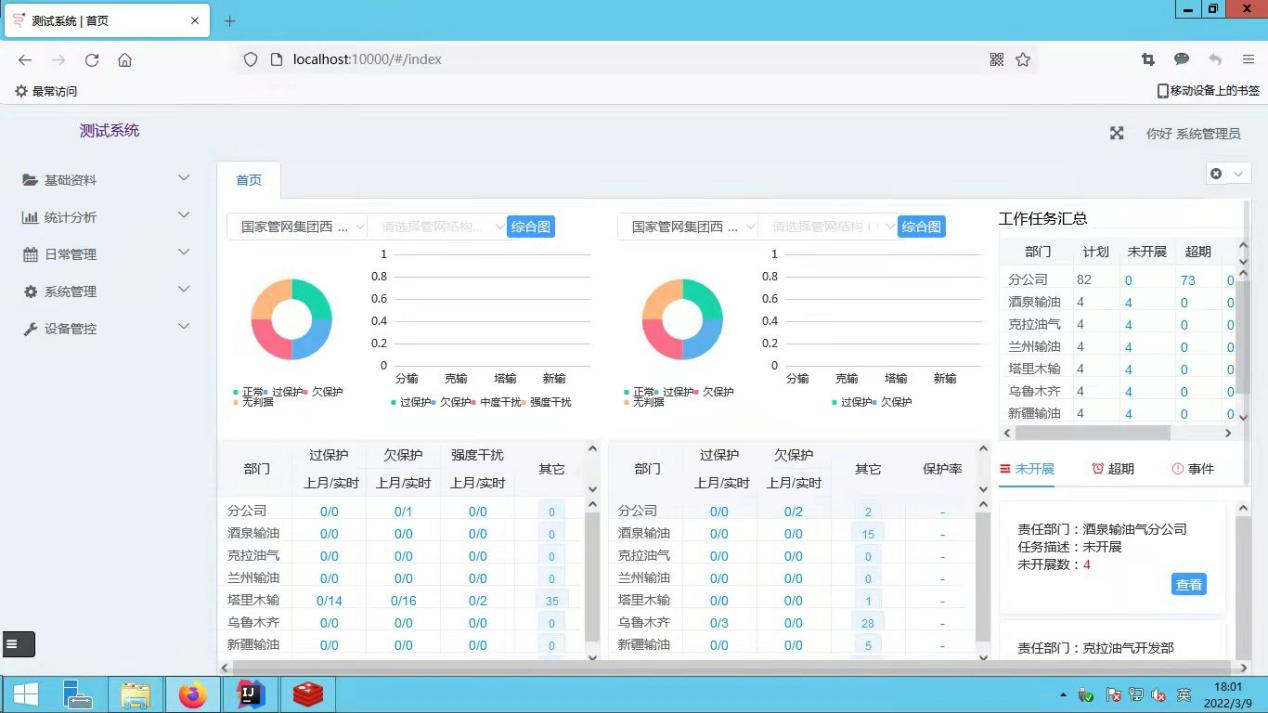Open the QR code icon in address bar
This screenshot has width=1268, height=713.
996,60
